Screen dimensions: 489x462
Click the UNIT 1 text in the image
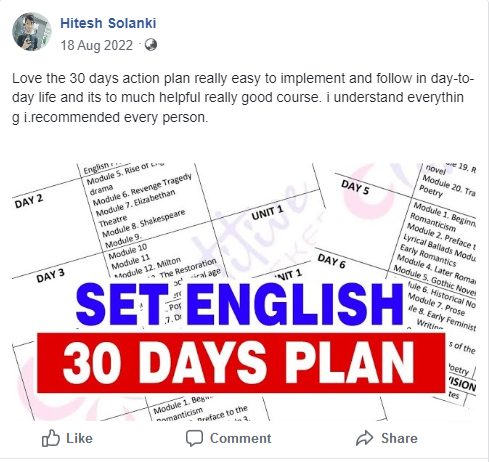267,213
